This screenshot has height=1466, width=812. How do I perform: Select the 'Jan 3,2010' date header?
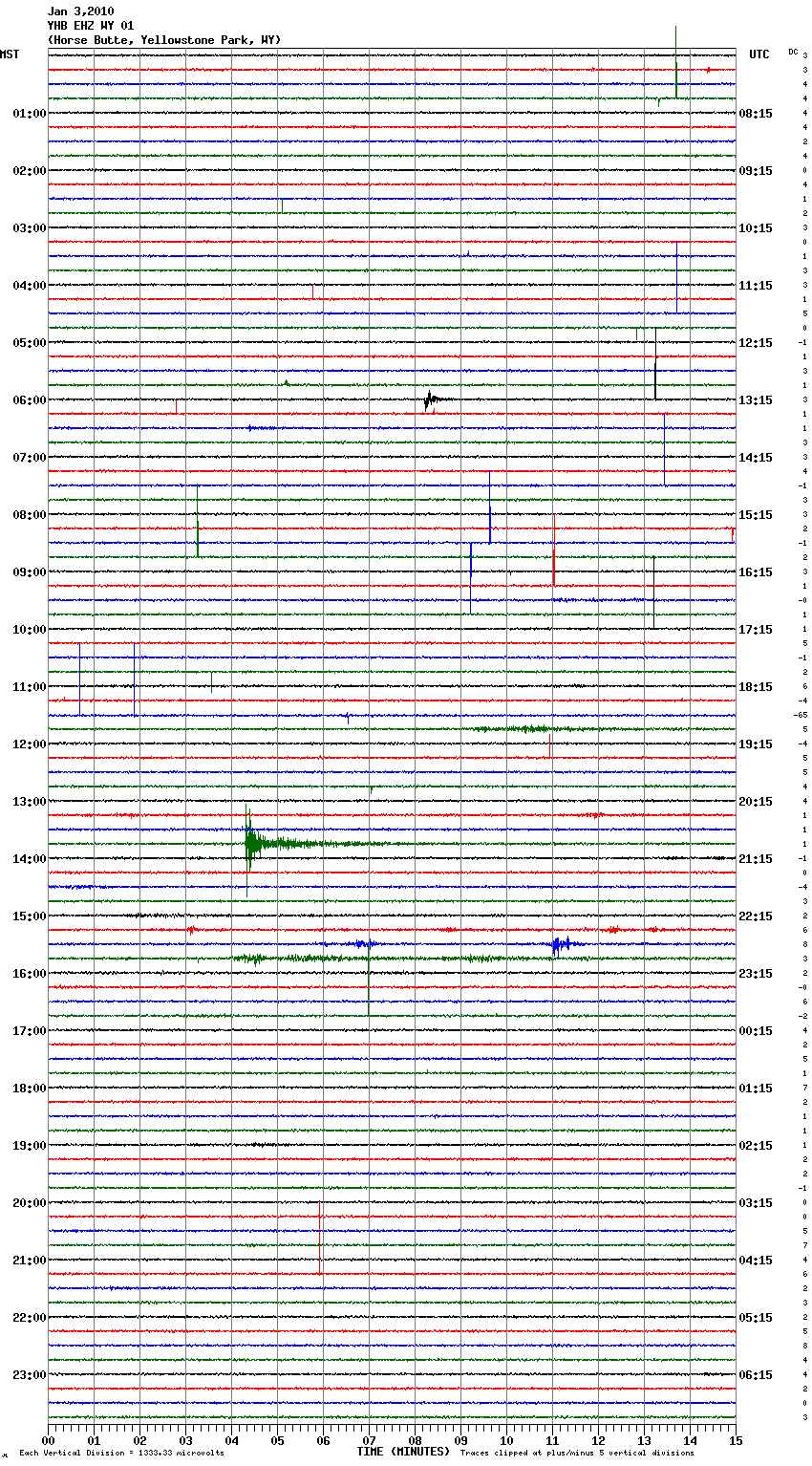80,11
